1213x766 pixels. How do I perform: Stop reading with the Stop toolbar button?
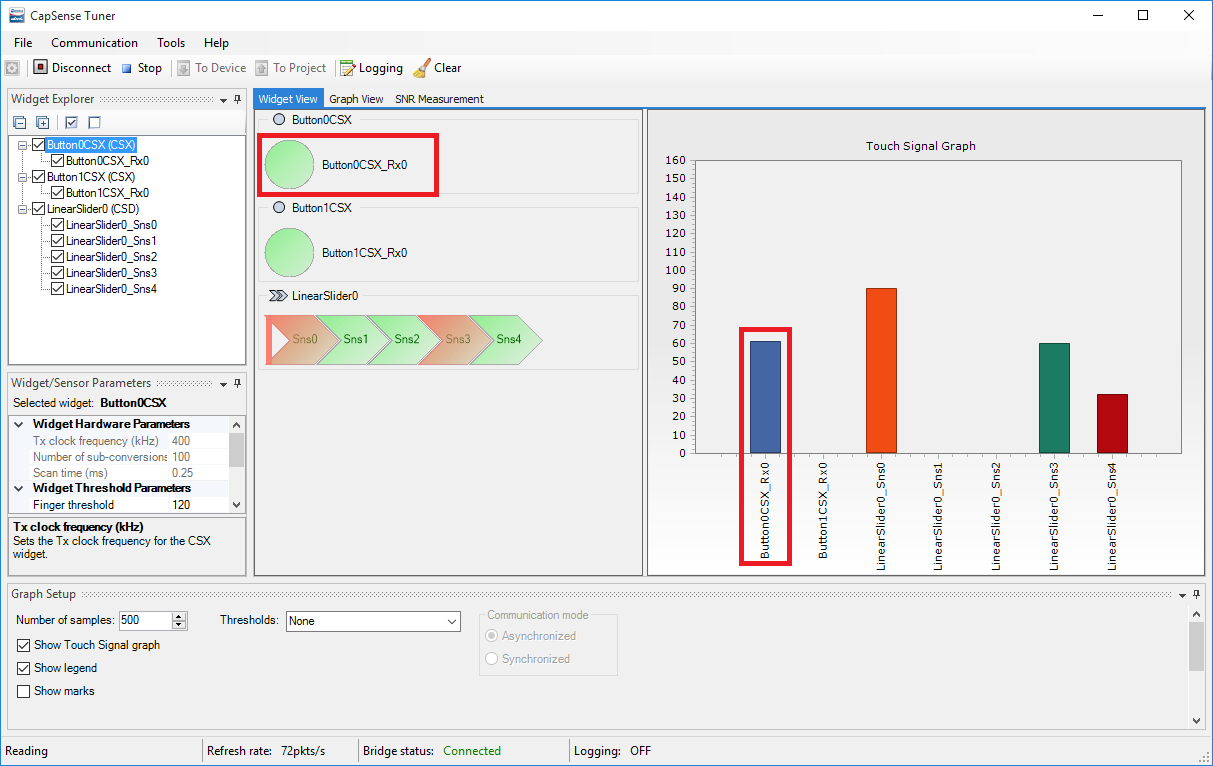coord(141,68)
